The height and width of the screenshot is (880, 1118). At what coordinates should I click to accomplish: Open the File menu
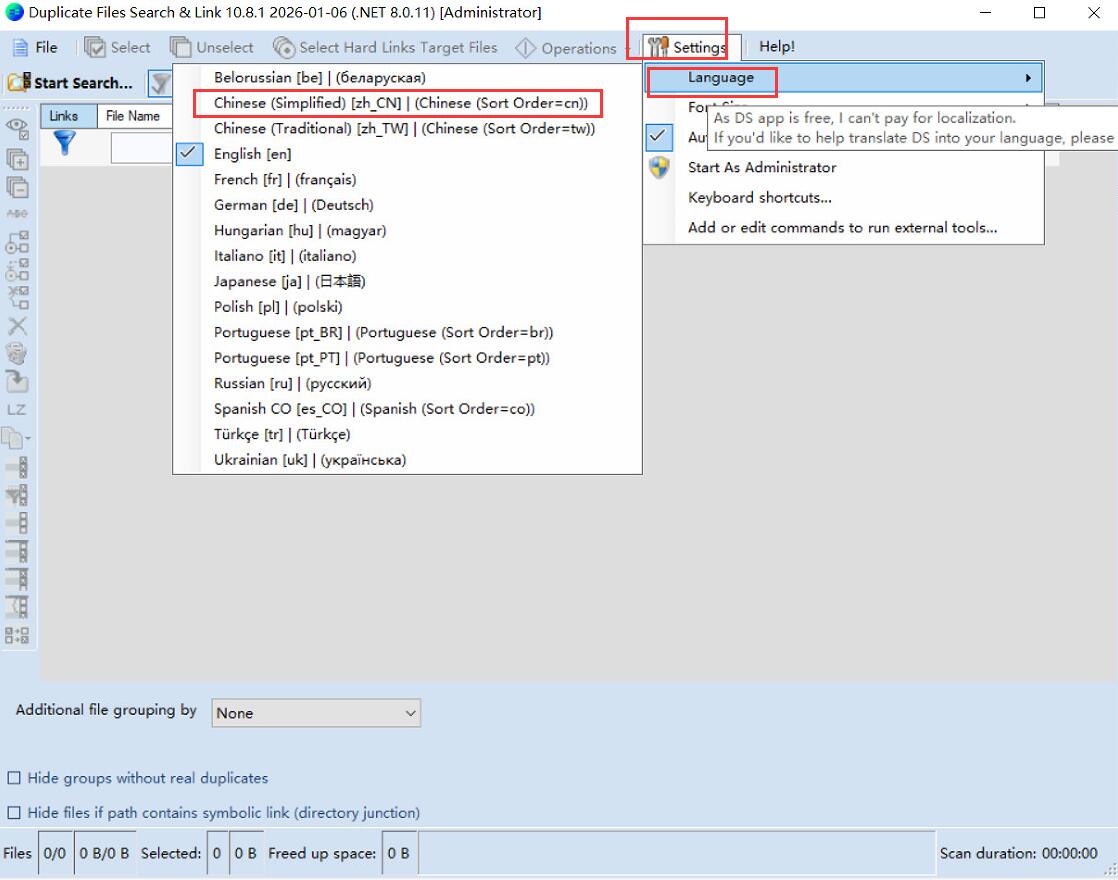tap(36, 48)
